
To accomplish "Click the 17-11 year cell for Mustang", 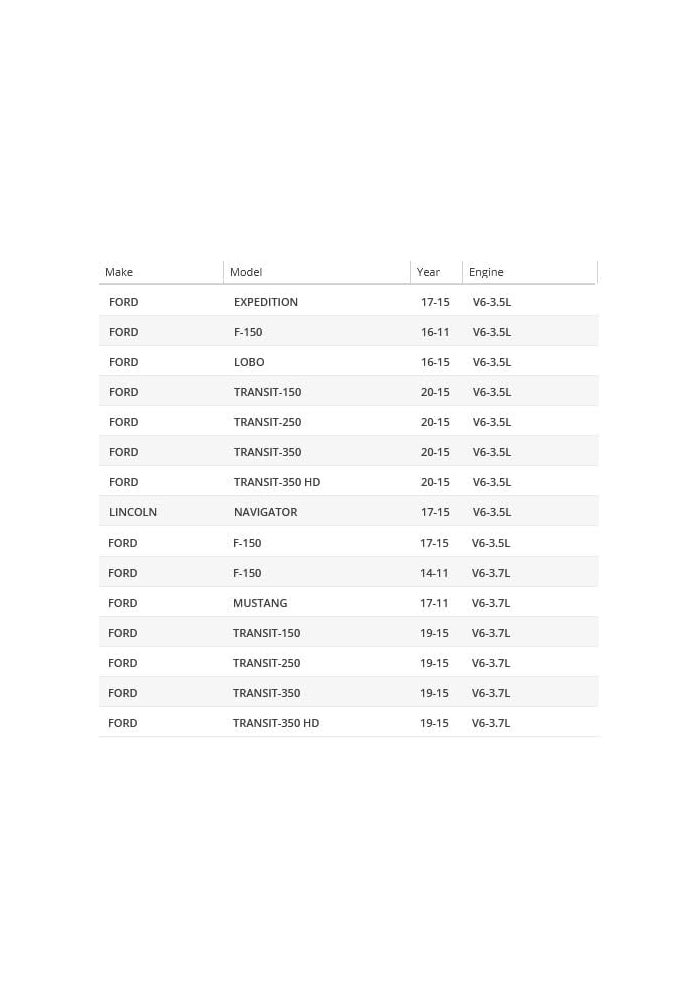I will pyautogui.click(x=434, y=603).
